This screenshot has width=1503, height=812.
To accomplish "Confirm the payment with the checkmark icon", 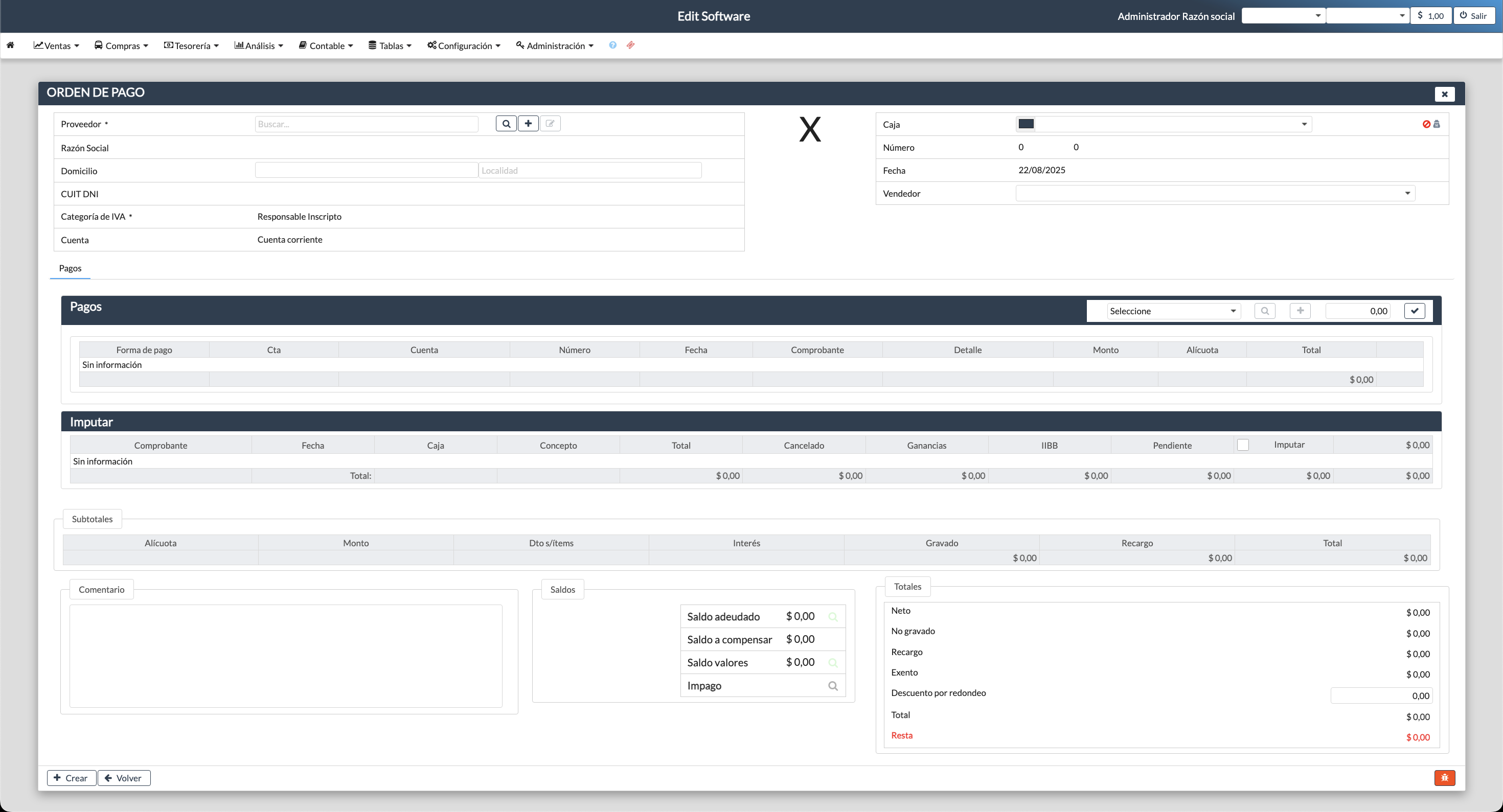I will (1415, 310).
